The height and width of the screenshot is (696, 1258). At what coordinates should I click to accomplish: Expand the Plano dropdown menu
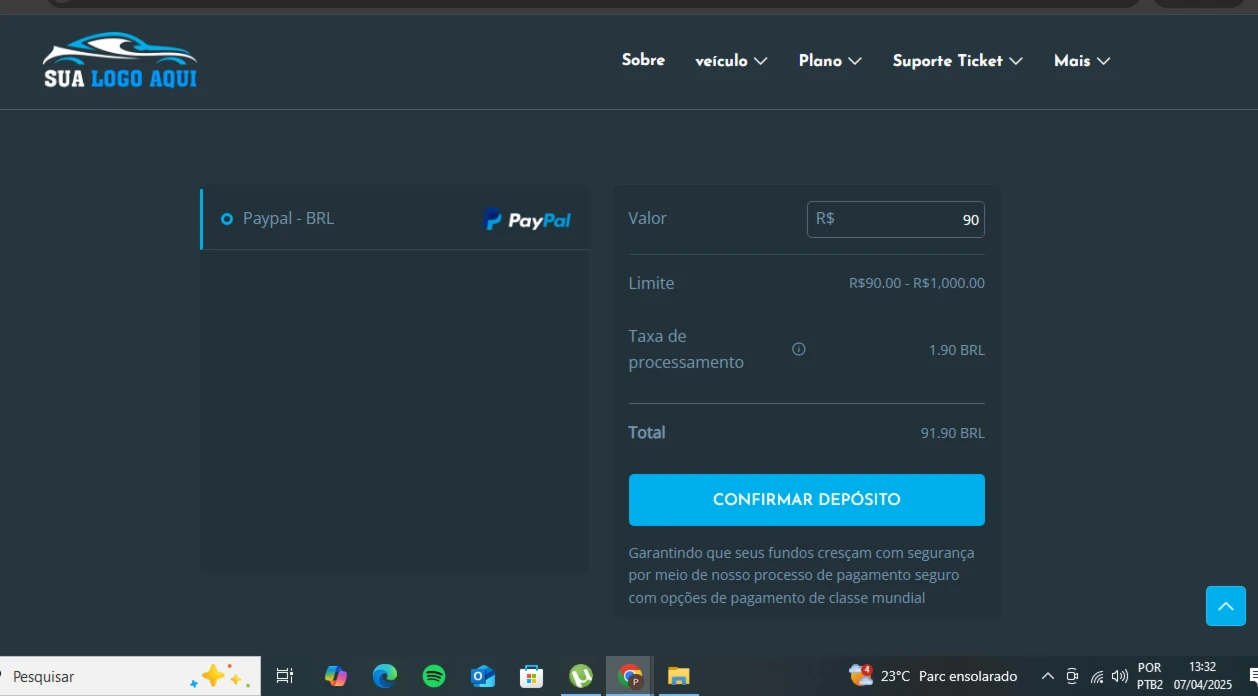click(830, 61)
